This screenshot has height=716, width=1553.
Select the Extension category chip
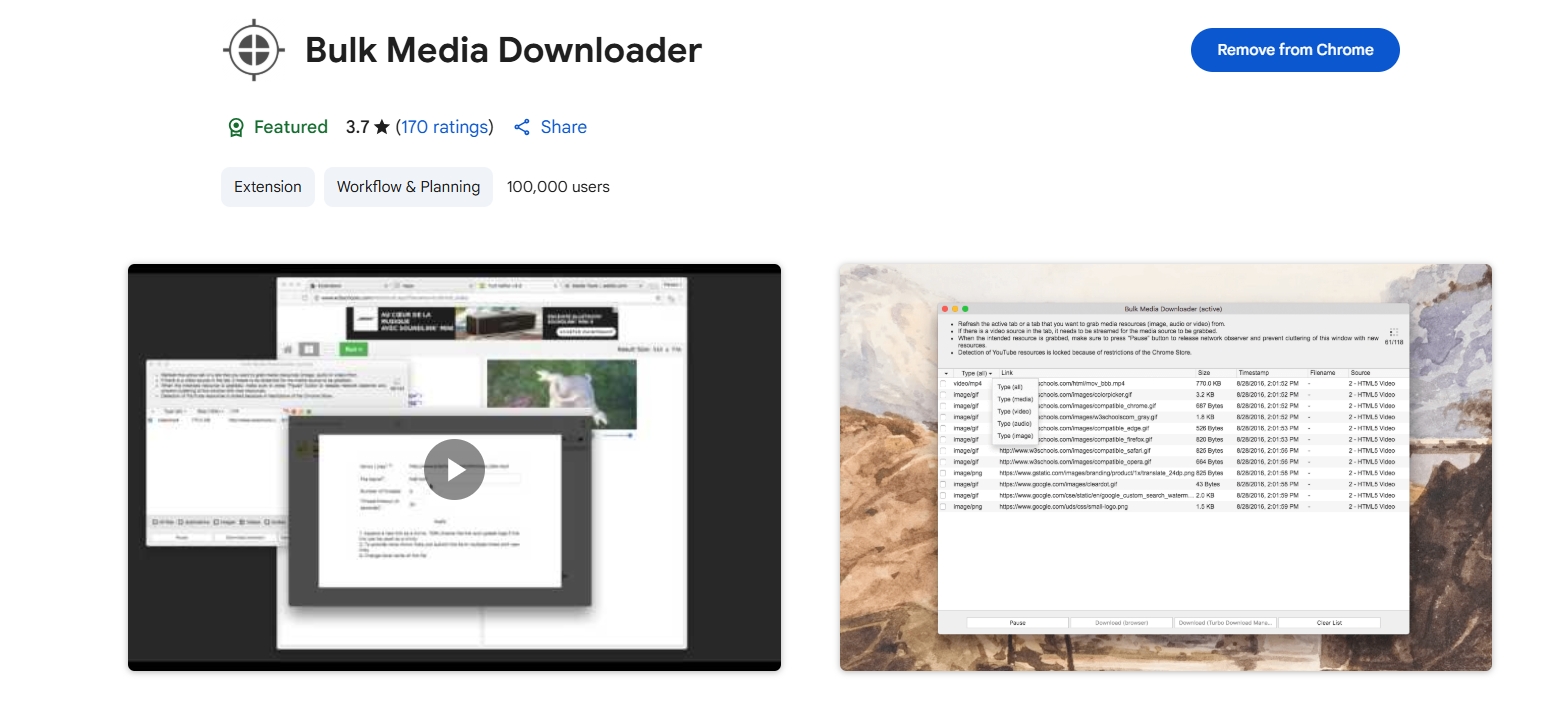[268, 187]
